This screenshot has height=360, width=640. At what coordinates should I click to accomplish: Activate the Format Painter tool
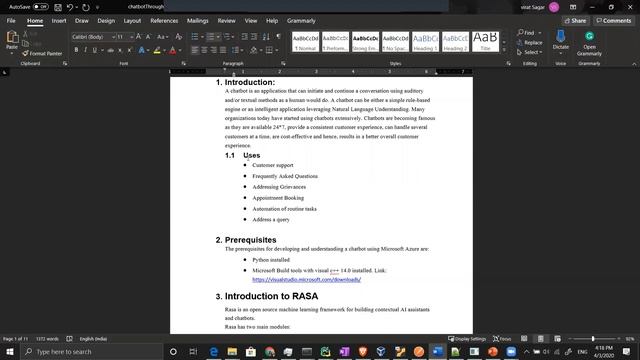pyautogui.click(x=42, y=53)
